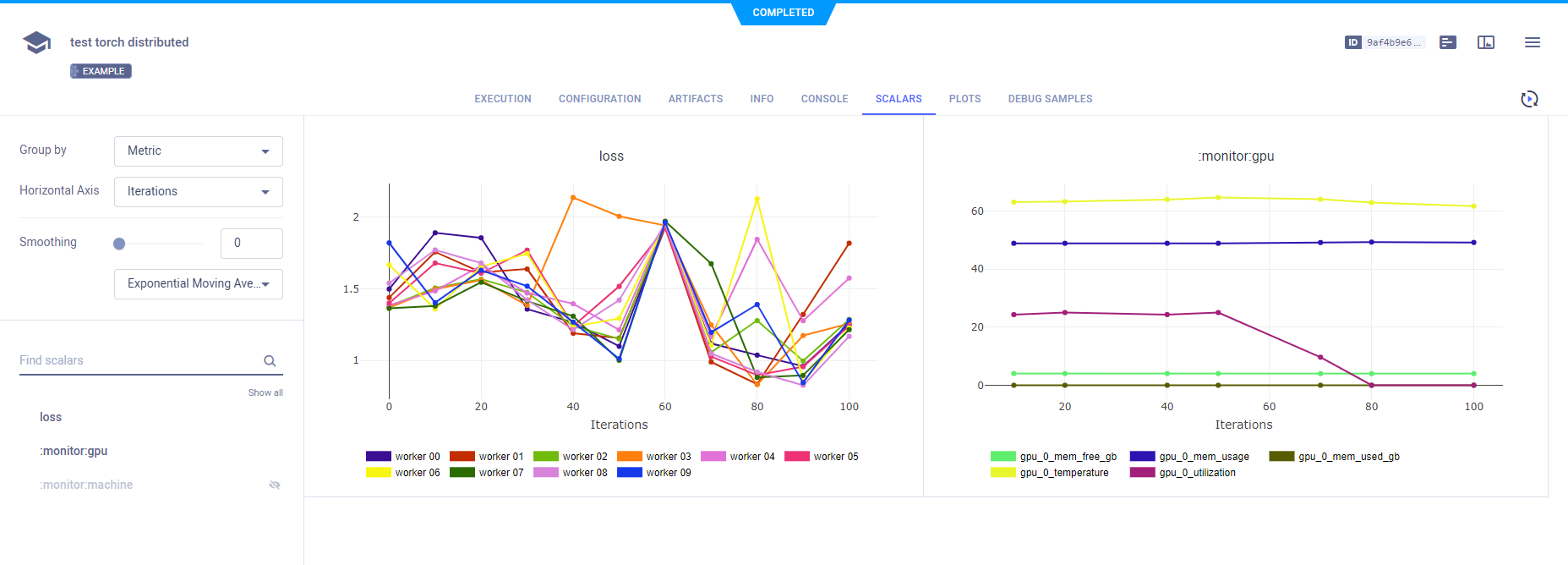This screenshot has height=565, width=1568.
Task: Click the graduation cap task icon
Action: click(36, 42)
